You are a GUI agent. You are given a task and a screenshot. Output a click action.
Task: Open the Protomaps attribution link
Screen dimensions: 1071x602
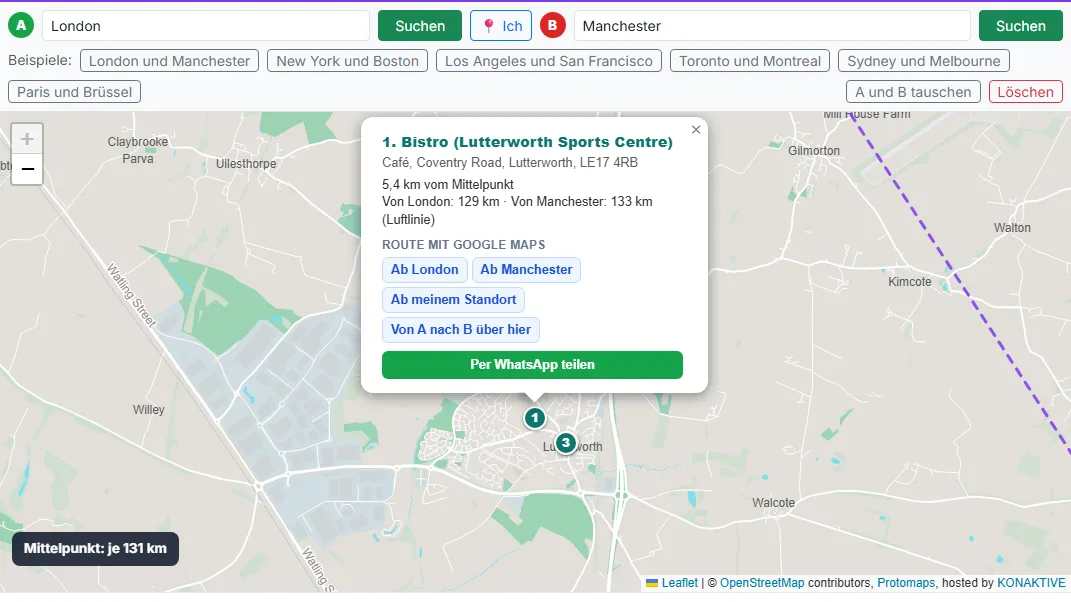pos(906,583)
